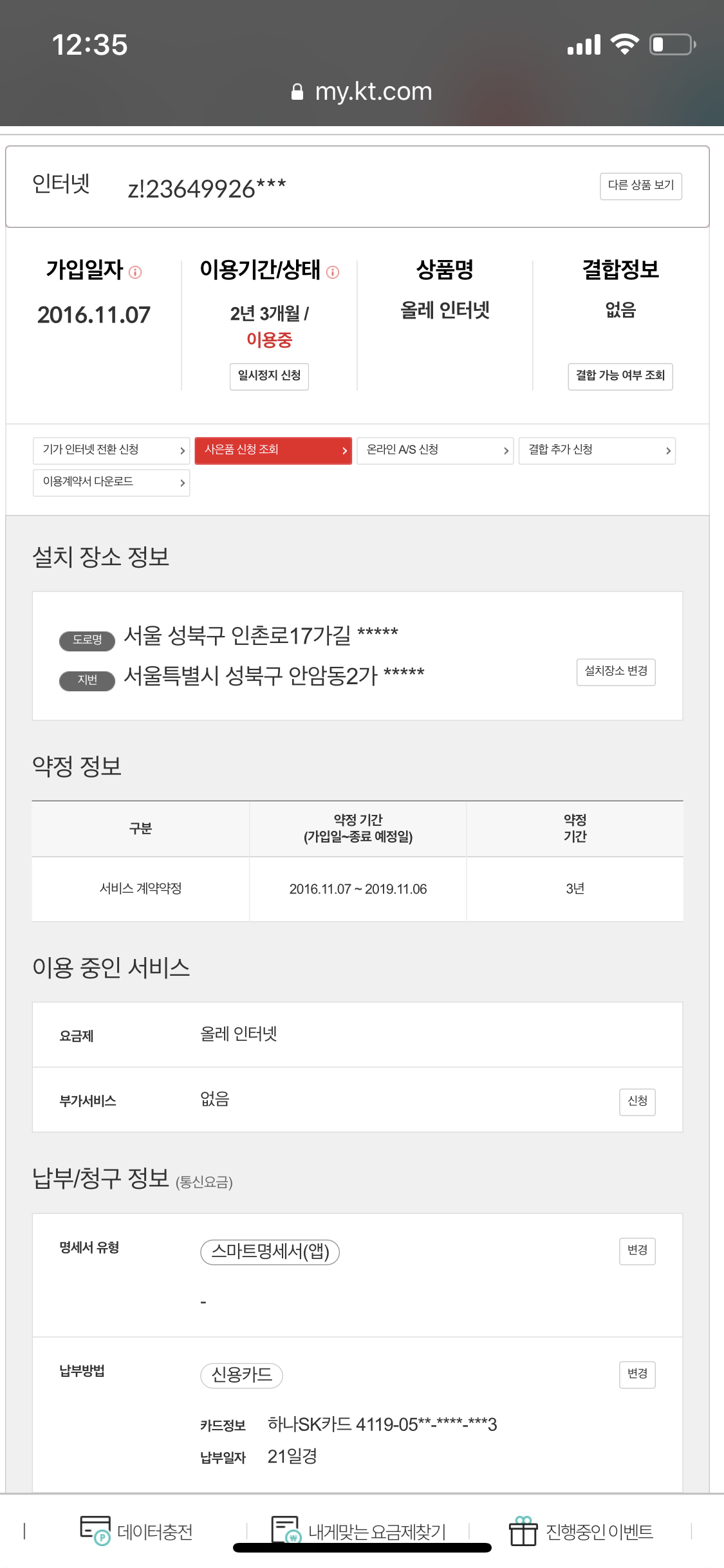Tap the Wi-Fi status icon

click(624, 44)
